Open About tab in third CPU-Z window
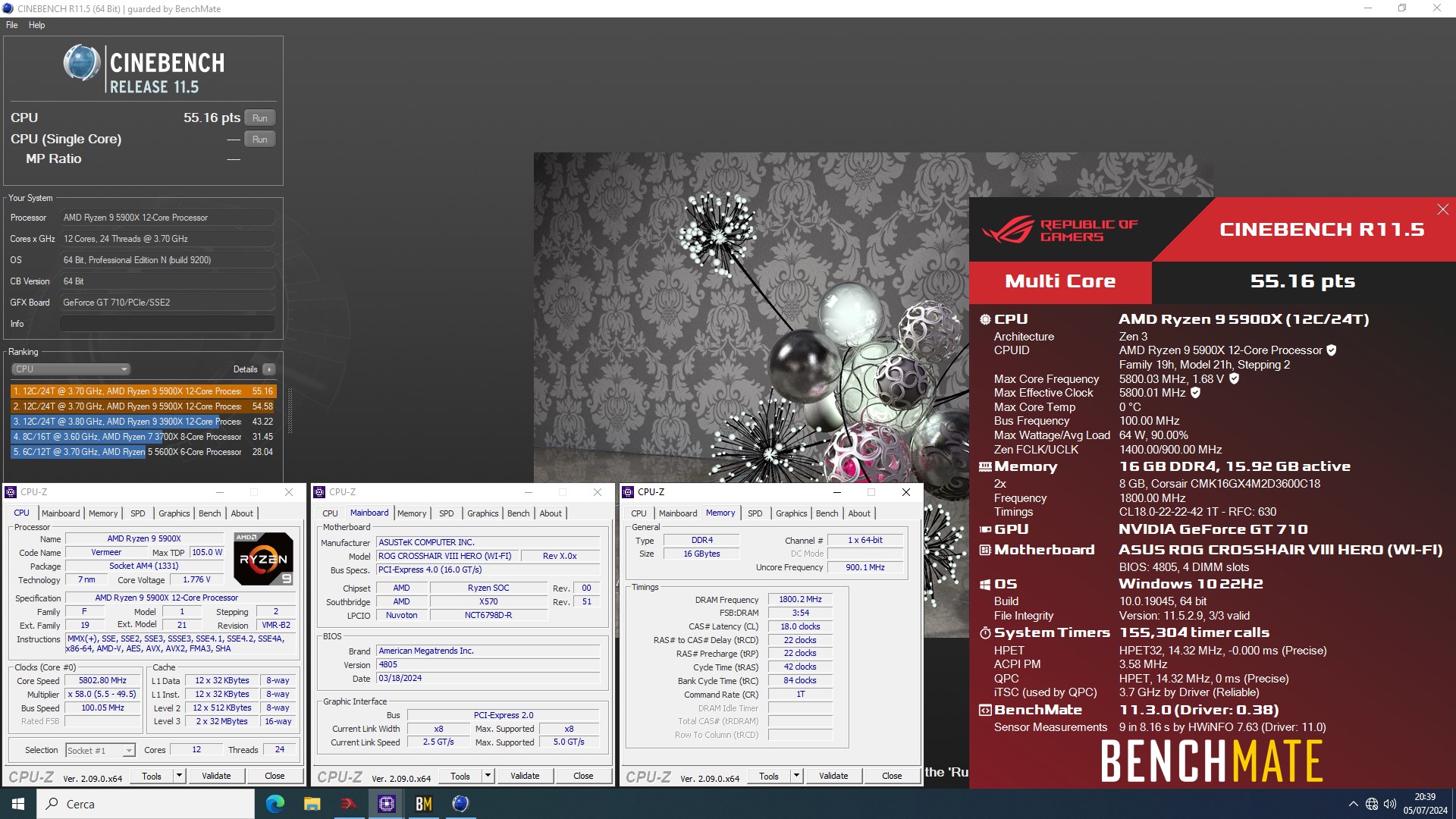The height and width of the screenshot is (819, 1456). (x=859, y=513)
